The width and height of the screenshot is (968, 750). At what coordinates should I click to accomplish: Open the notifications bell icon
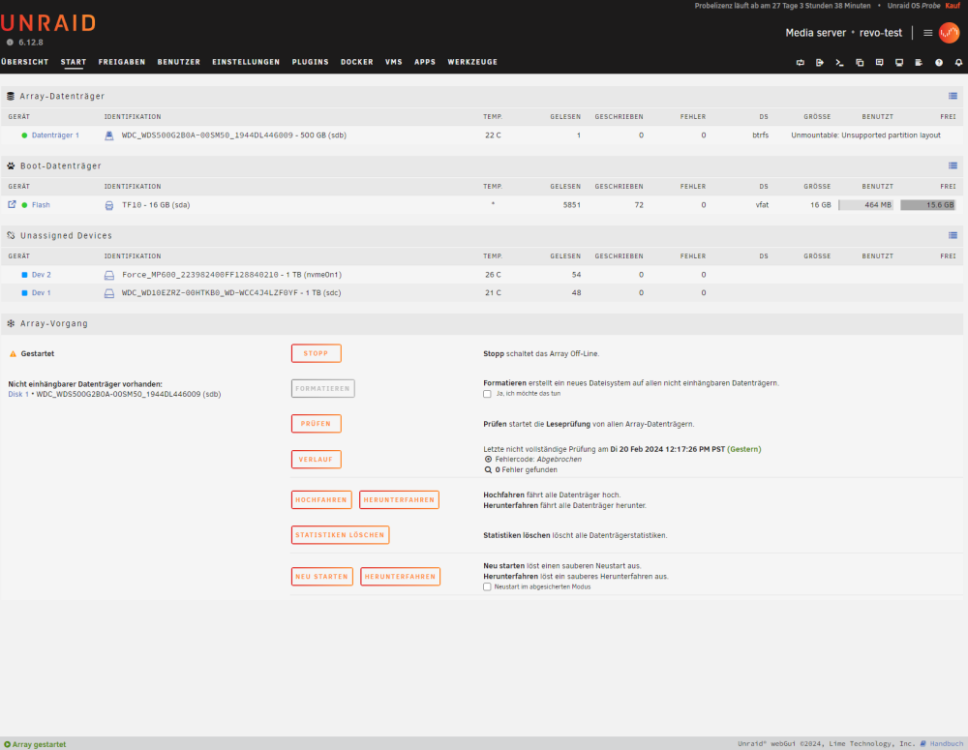[958, 62]
